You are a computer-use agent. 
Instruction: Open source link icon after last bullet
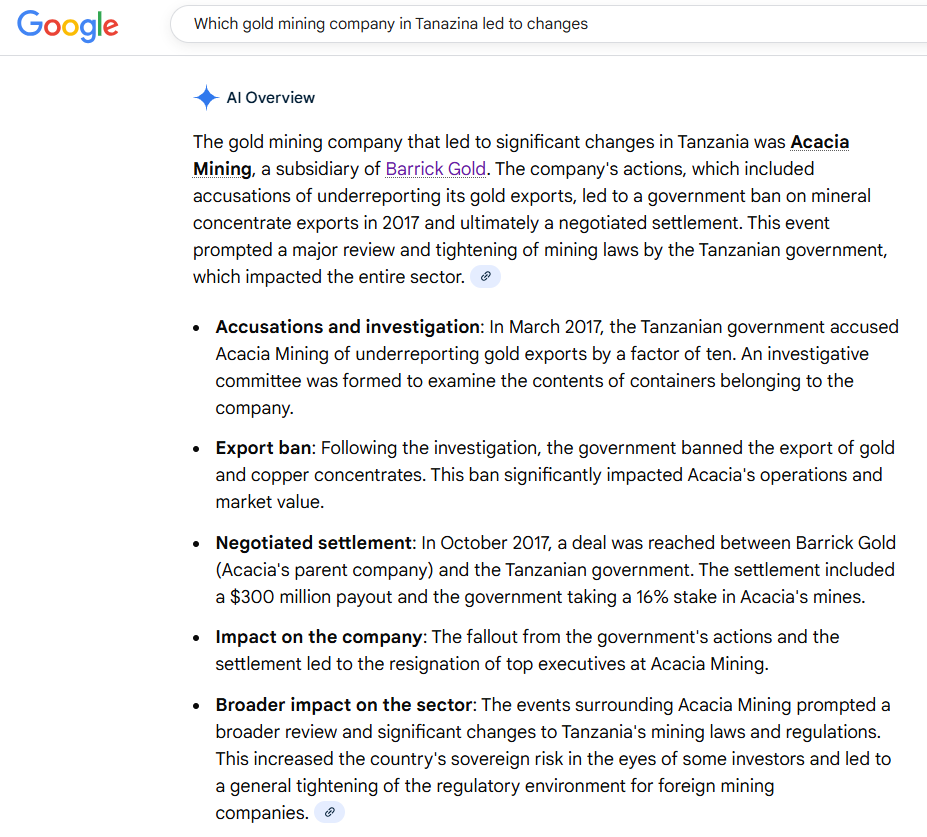click(329, 812)
